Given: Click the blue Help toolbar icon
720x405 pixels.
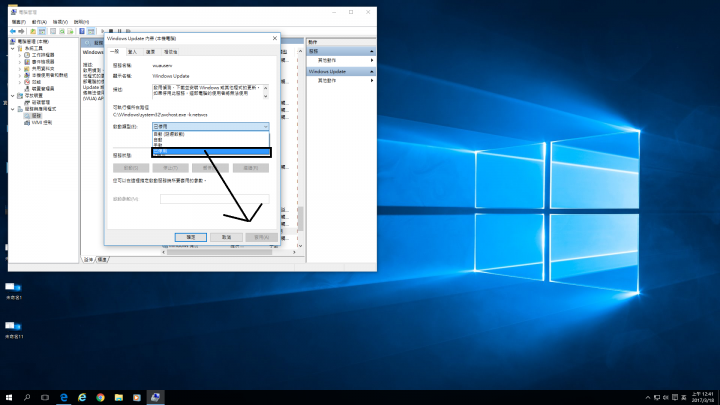Looking at the screenshot, I should pyautogui.click(x=82, y=31).
